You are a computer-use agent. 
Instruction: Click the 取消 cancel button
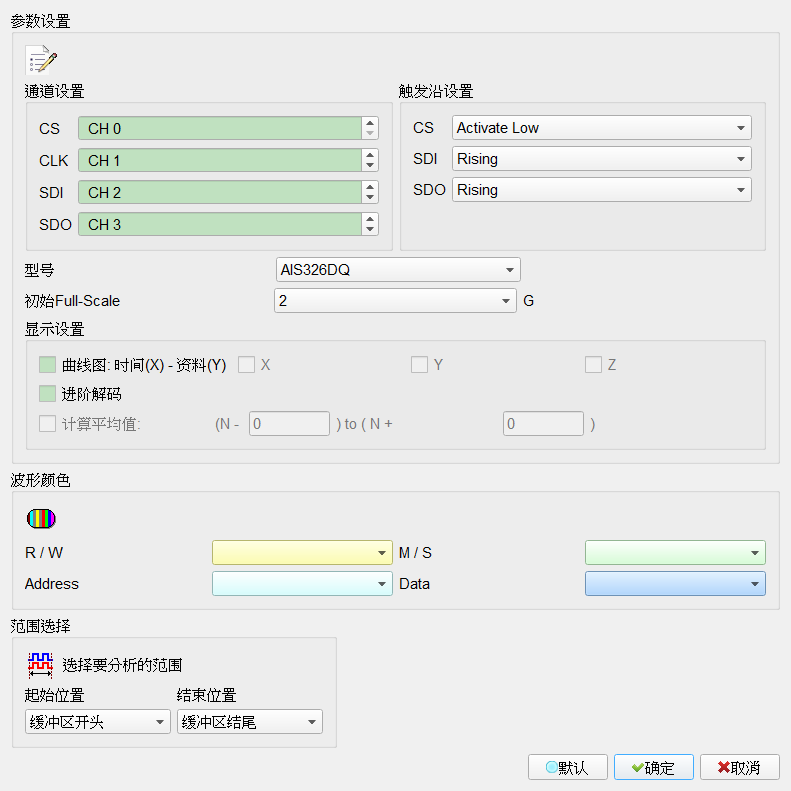click(x=740, y=767)
